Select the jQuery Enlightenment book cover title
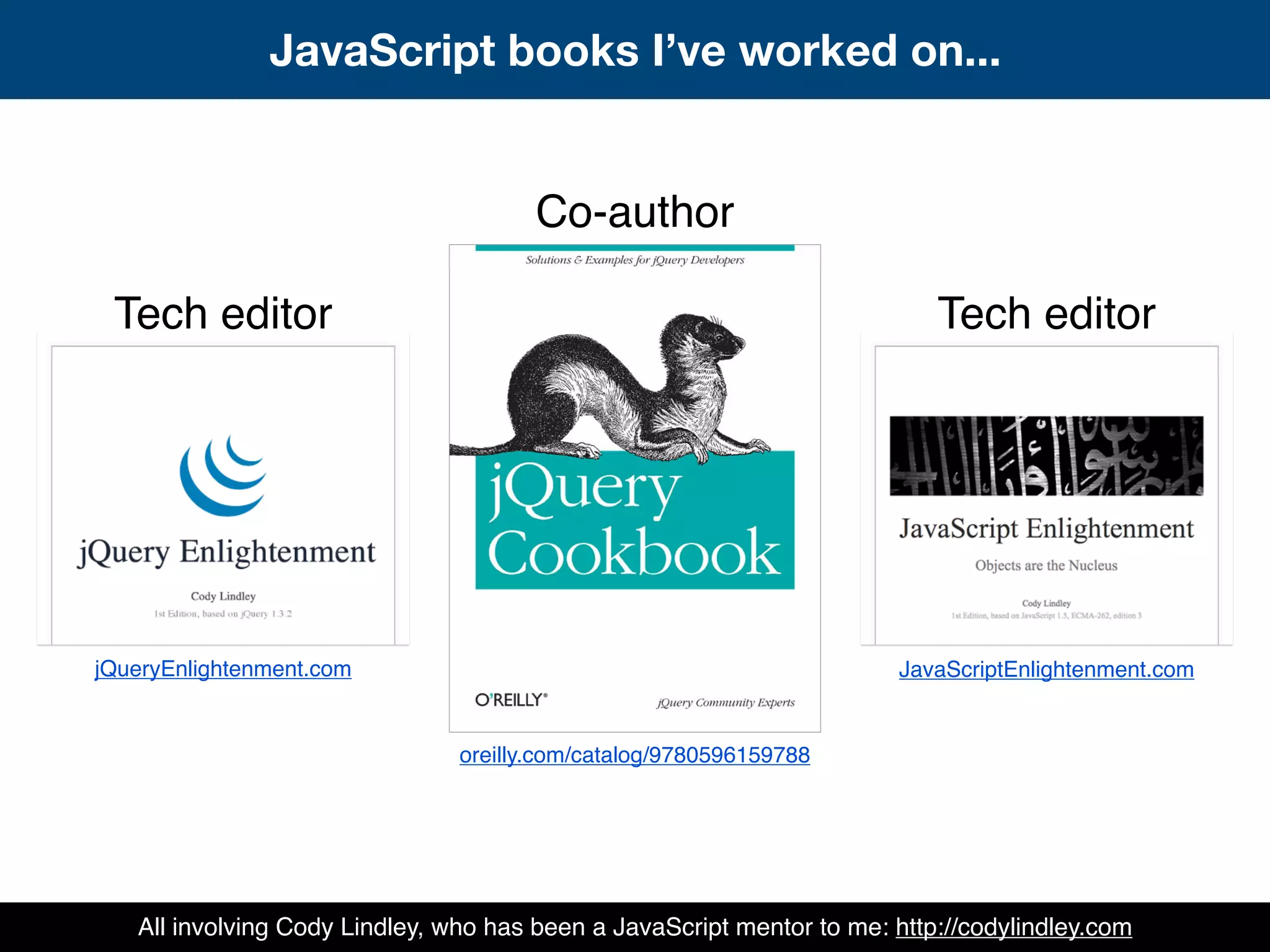 pos(226,552)
